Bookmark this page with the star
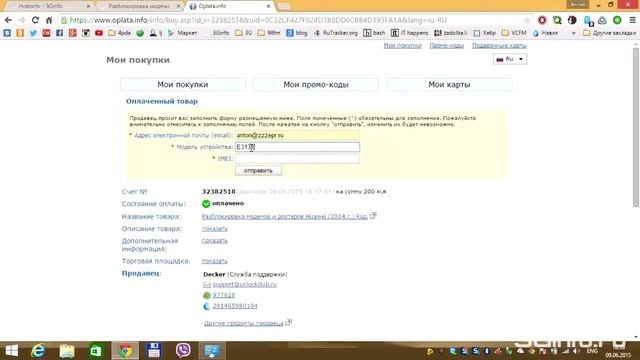Screen dimensions: 640x360 click(527, 20)
